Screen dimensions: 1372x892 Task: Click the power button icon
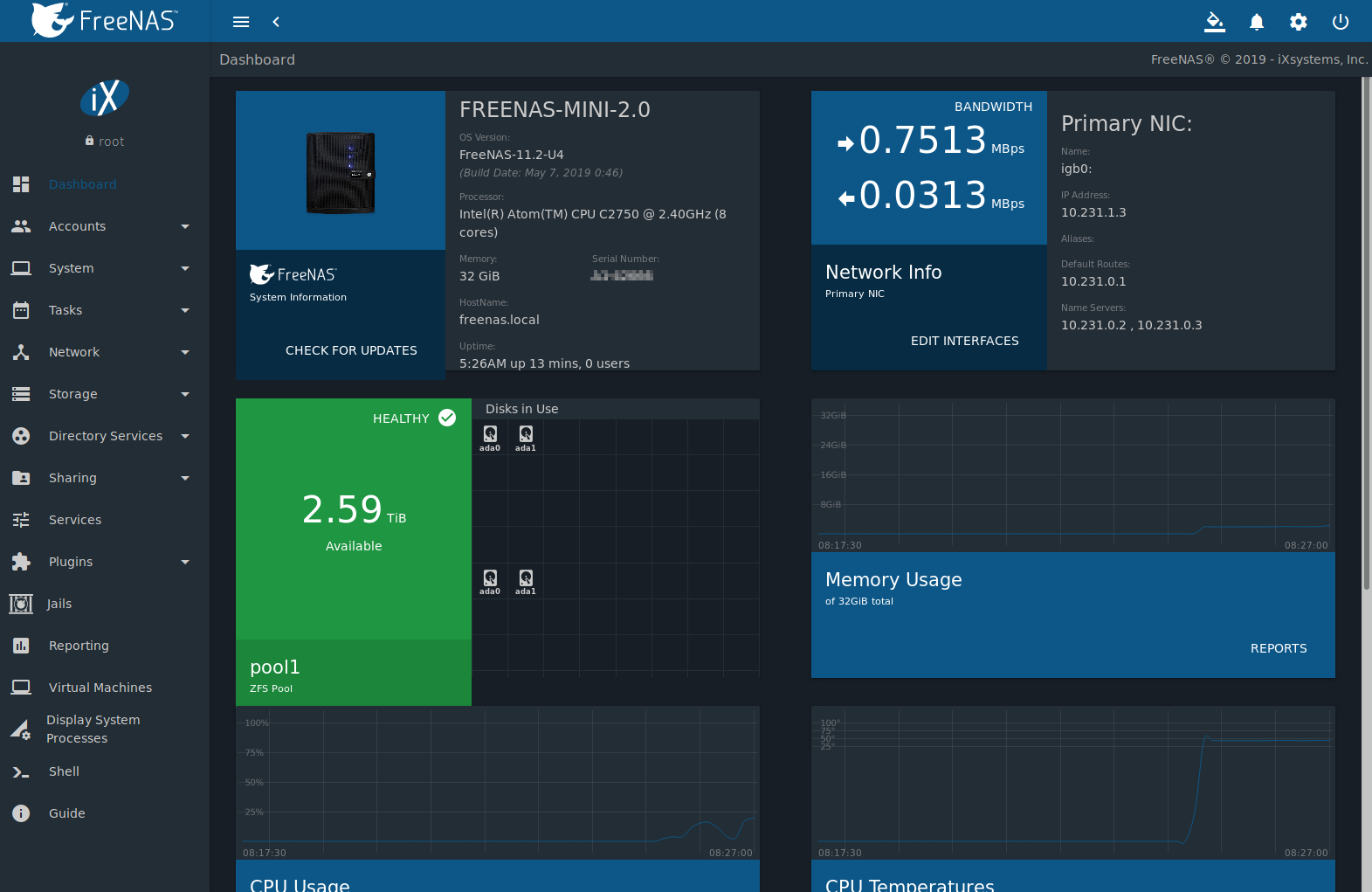(x=1341, y=22)
